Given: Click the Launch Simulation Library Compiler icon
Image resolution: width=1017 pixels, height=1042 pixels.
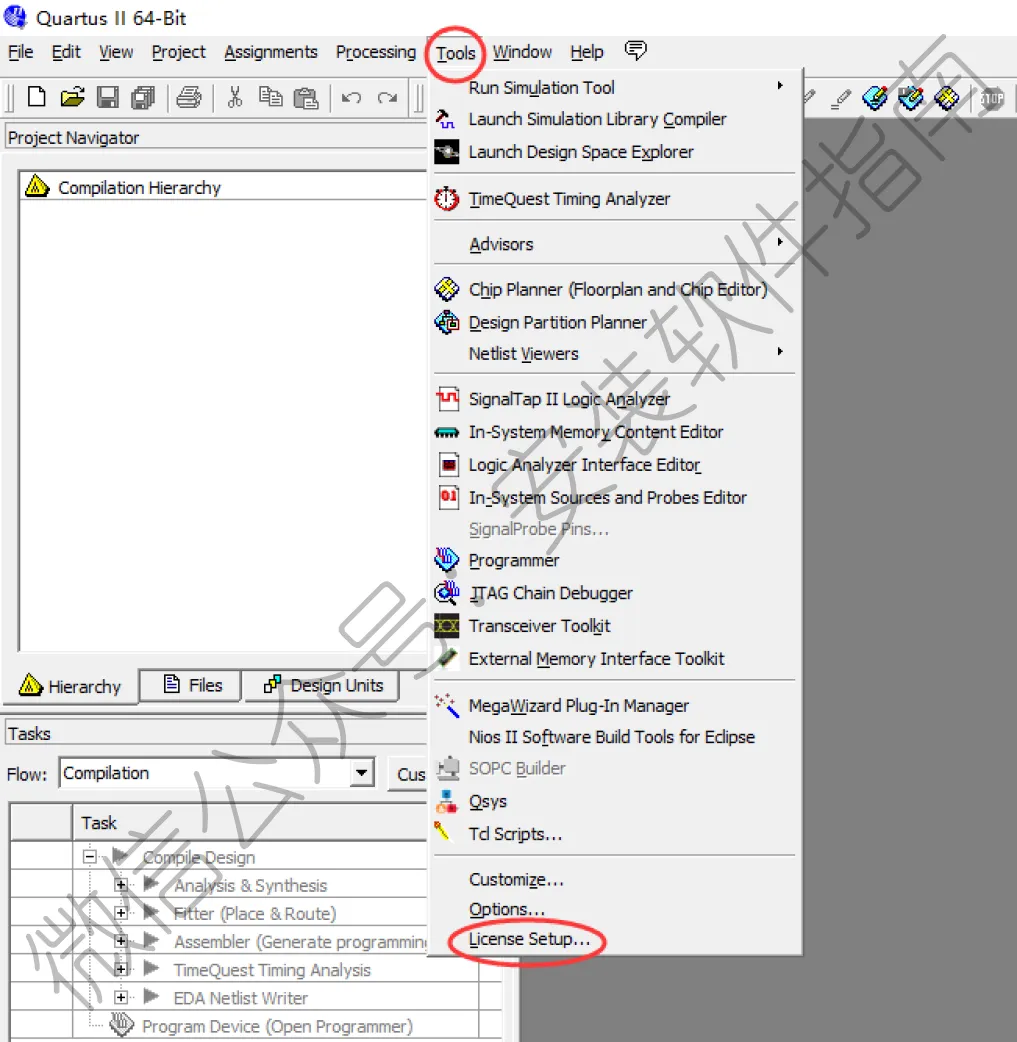Looking at the screenshot, I should pyautogui.click(x=445, y=120).
